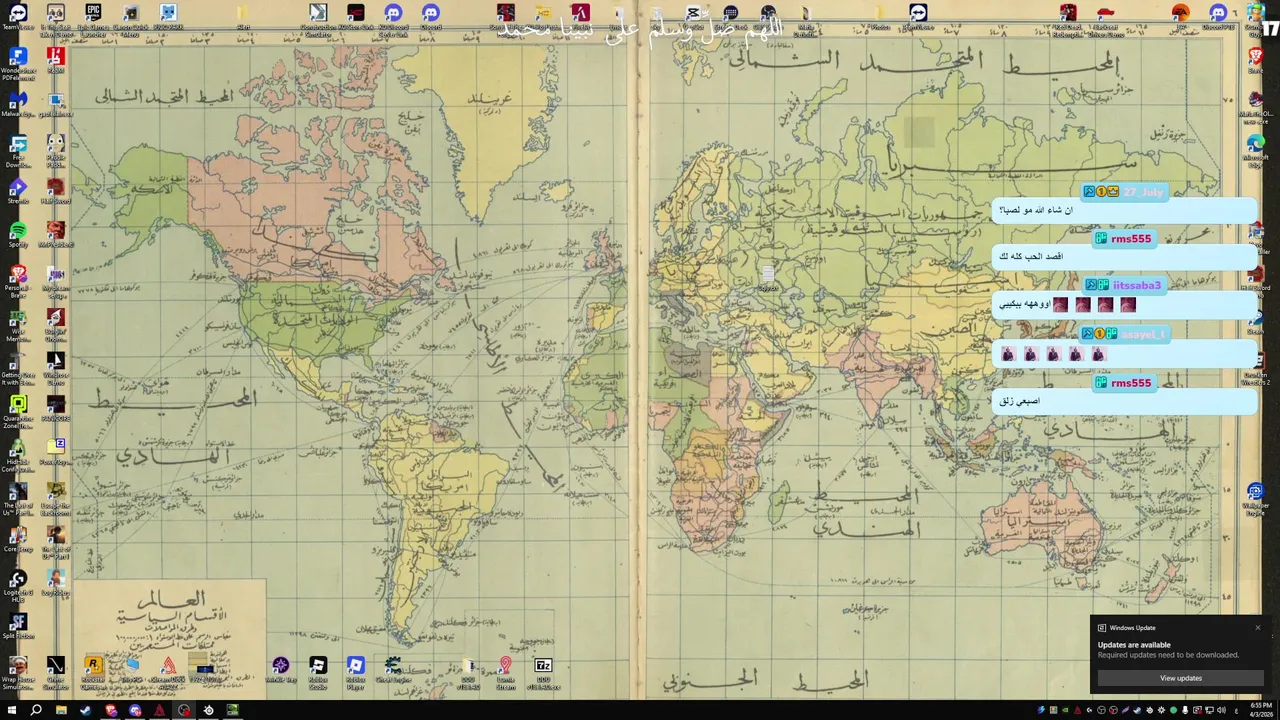Open the yellow folder on top row
This screenshot has width=1280, height=720.
pos(243,17)
